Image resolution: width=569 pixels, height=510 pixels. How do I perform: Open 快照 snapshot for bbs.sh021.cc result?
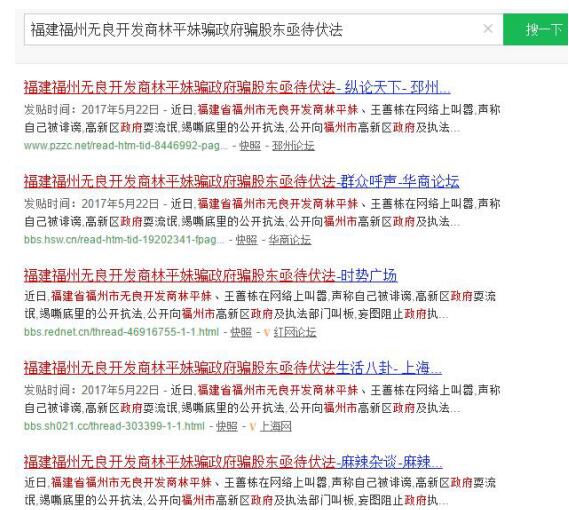pyautogui.click(x=227, y=426)
